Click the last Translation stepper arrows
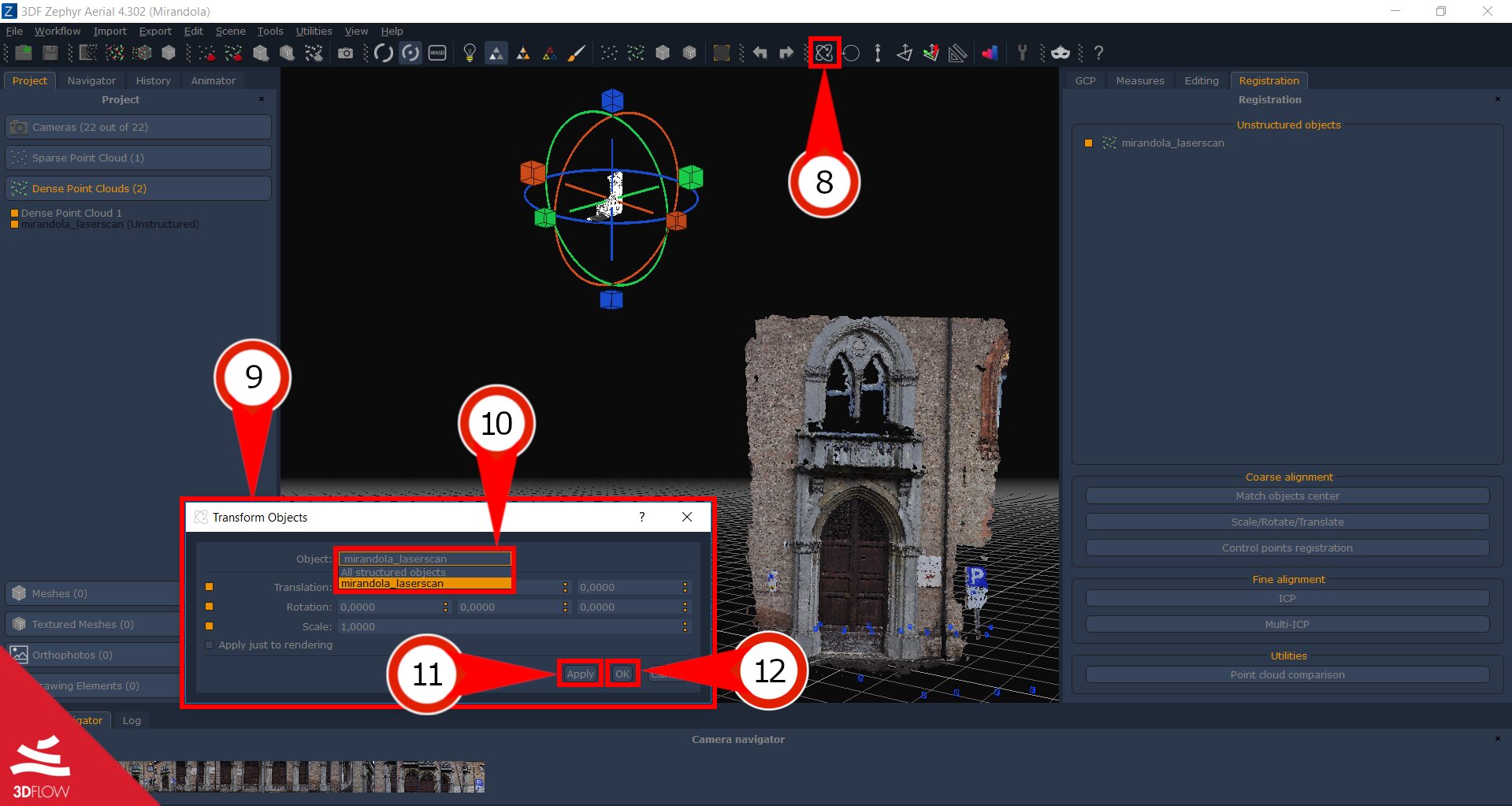 click(685, 587)
